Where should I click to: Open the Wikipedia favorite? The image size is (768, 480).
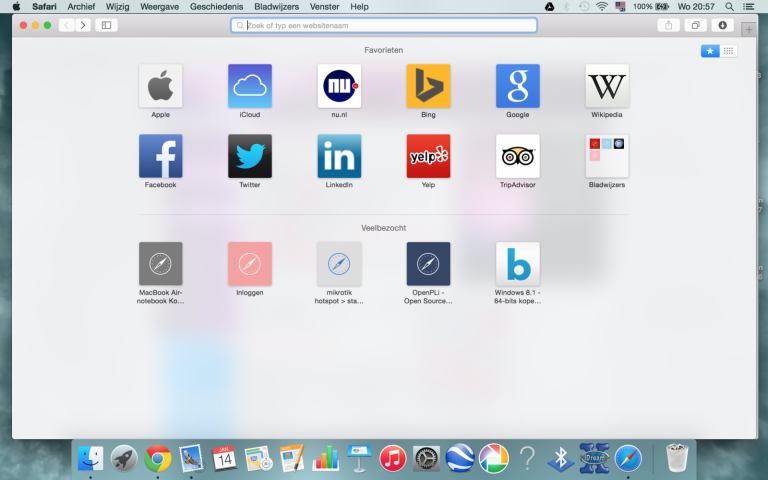[607, 86]
